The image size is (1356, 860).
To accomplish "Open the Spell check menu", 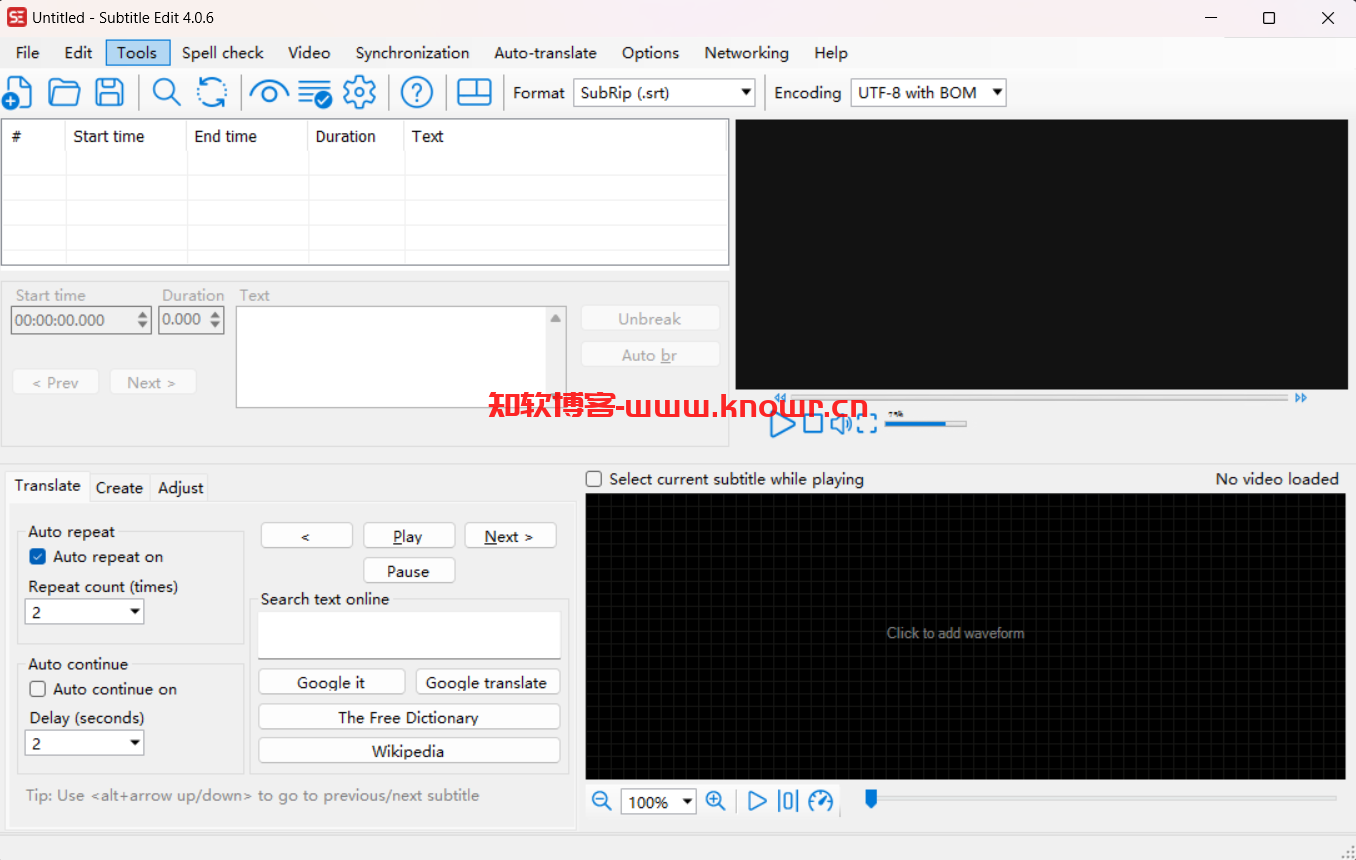I will click(x=223, y=53).
